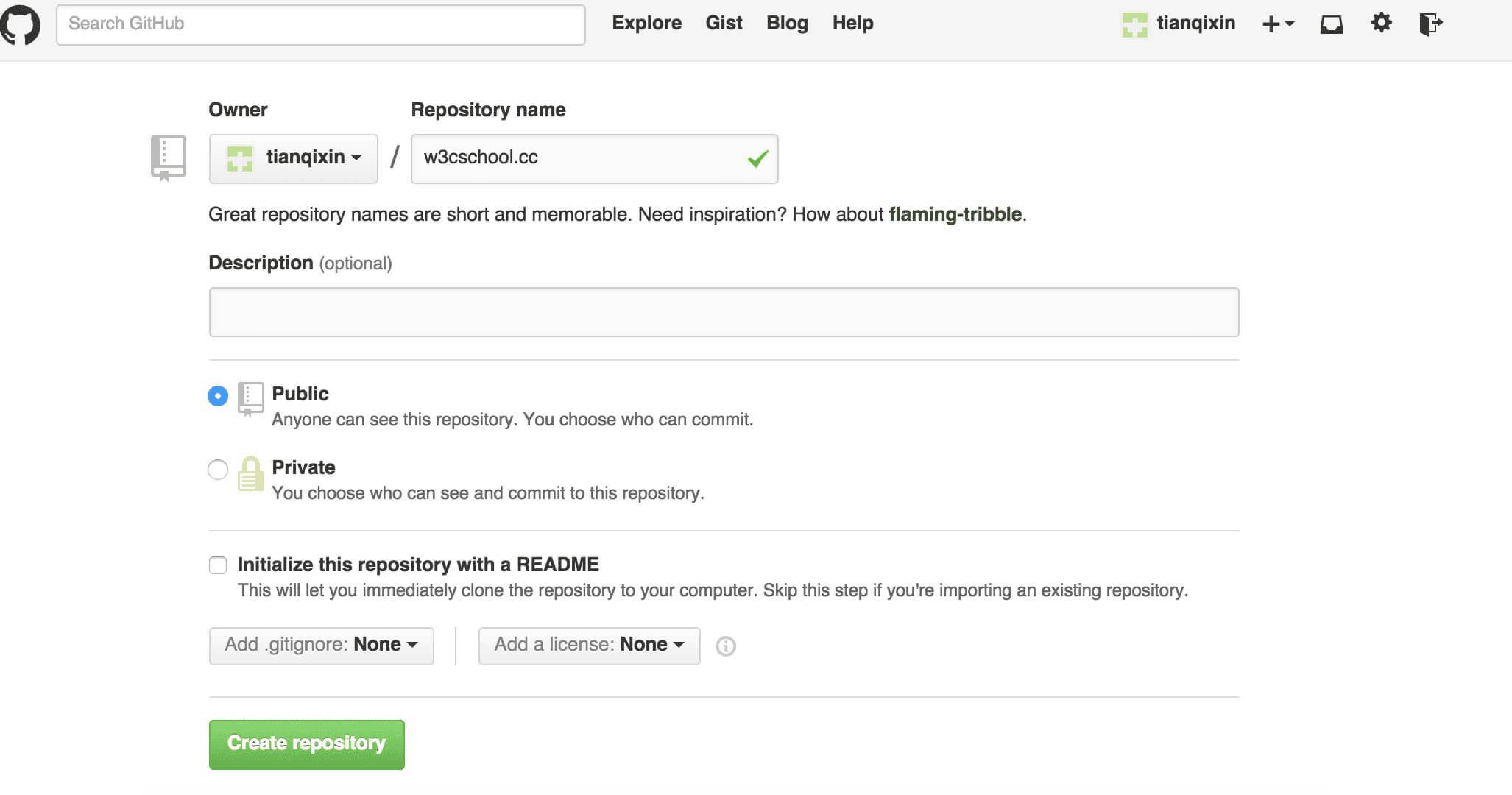This screenshot has height=795, width=1512.
Task: Enable Initialize with a README checkbox
Action: [x=218, y=565]
